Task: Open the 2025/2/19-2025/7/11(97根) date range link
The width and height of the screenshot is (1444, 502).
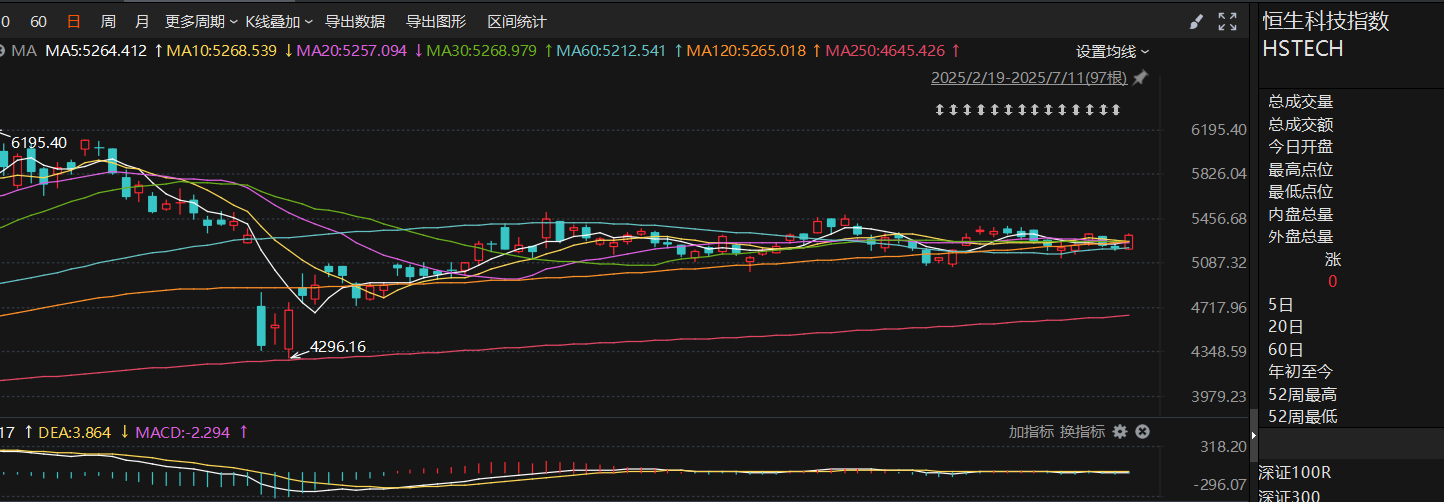Action: 1029,78
